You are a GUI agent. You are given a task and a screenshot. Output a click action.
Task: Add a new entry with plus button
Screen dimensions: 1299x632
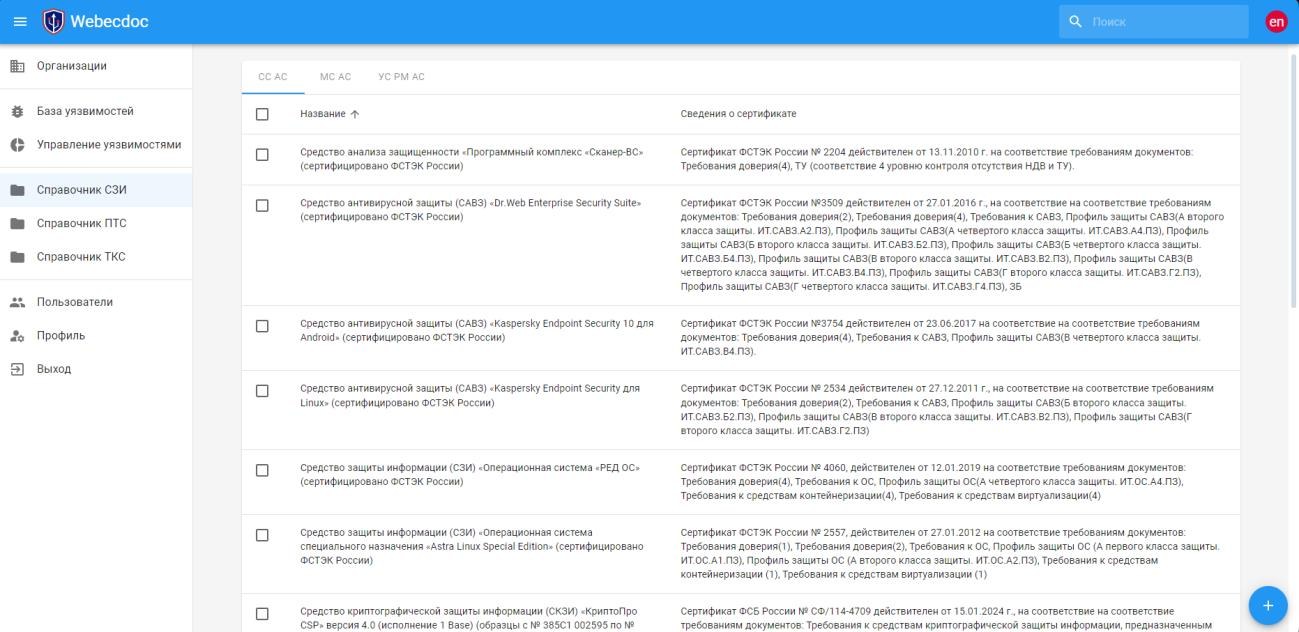tap(1268, 605)
